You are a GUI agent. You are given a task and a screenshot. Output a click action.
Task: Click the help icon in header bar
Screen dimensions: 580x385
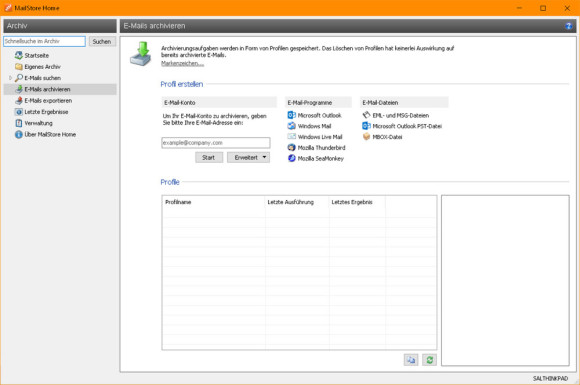click(x=569, y=26)
